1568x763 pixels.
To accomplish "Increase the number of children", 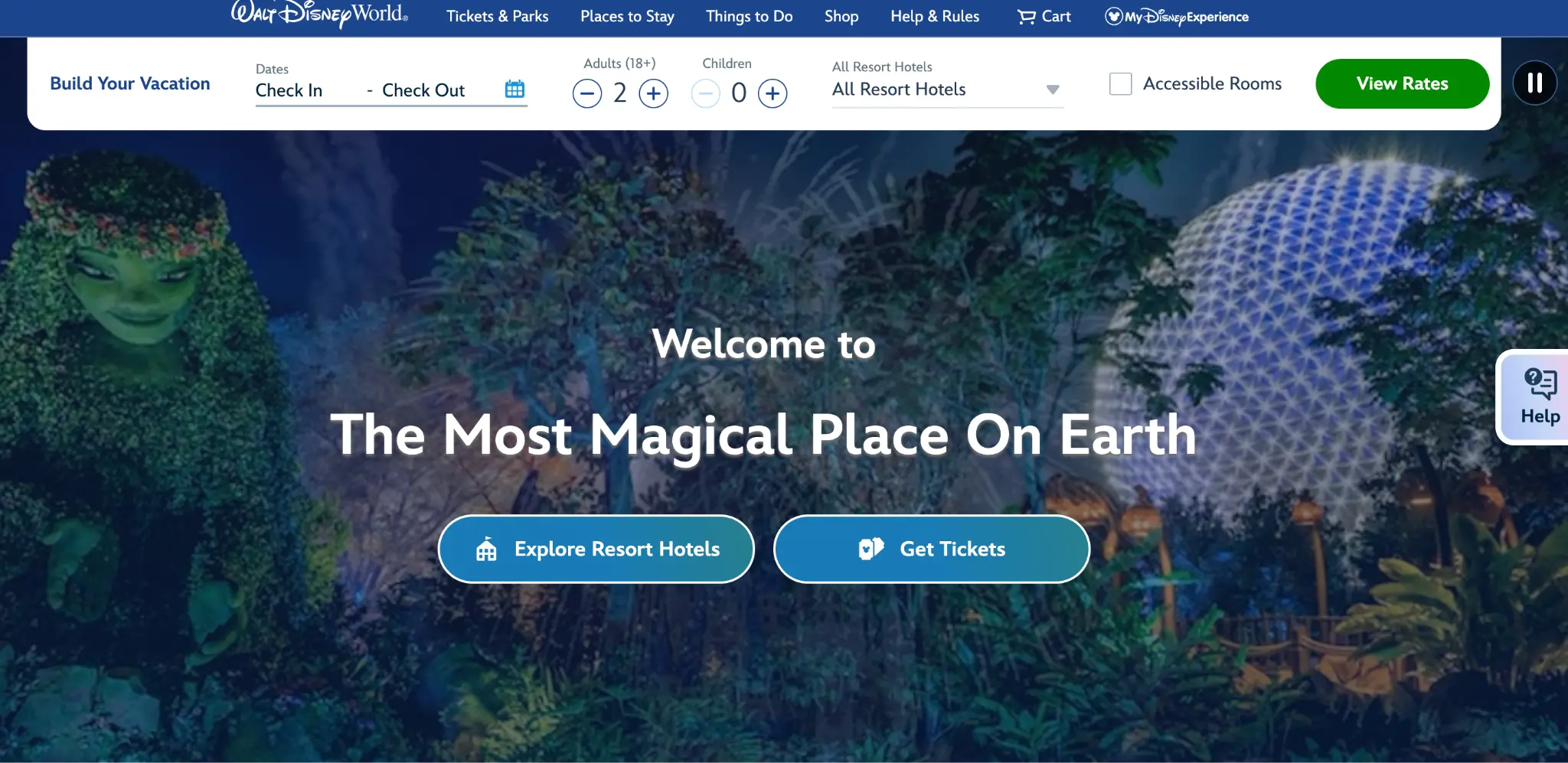I will (x=773, y=93).
